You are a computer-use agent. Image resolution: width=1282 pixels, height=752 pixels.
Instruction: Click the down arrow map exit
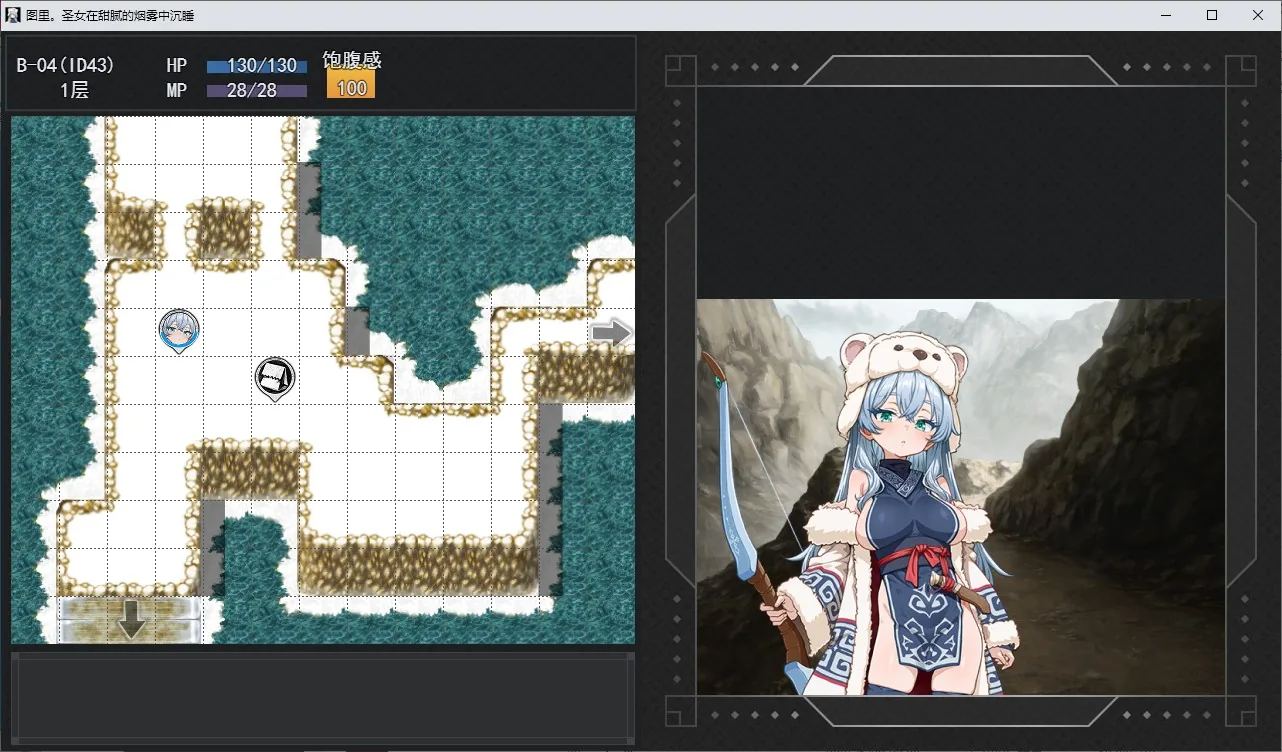pyautogui.click(x=132, y=620)
